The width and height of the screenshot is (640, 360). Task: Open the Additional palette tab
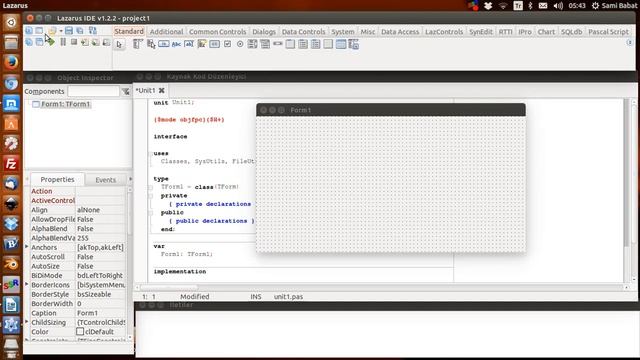click(166, 31)
